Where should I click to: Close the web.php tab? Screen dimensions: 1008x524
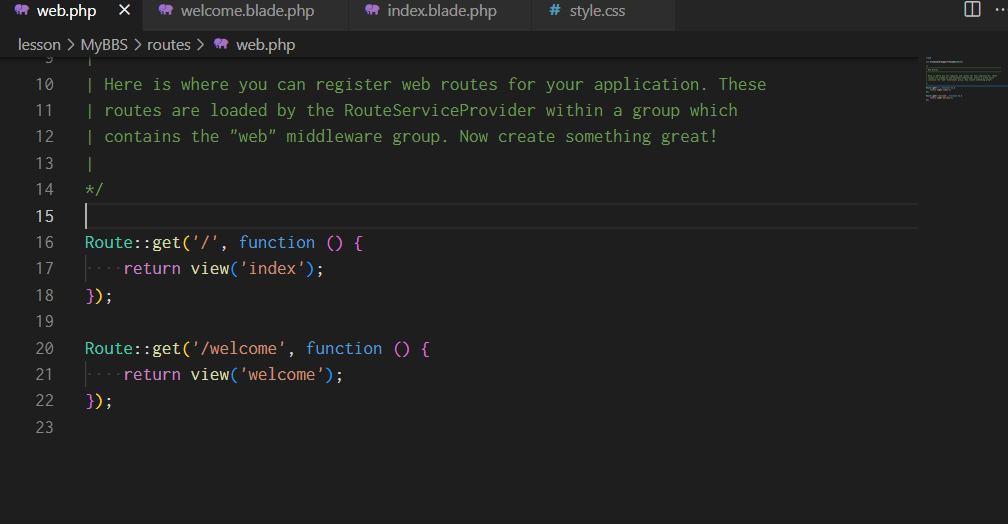pyautogui.click(x=124, y=11)
